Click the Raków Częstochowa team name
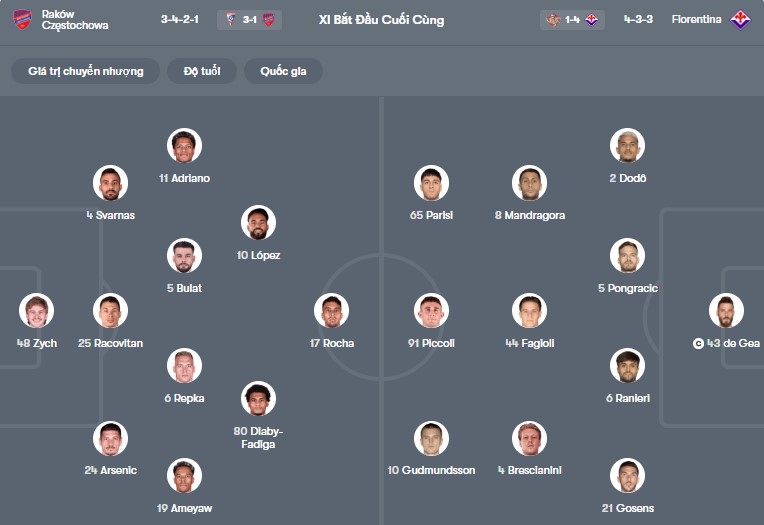This screenshot has width=764, height=525. pos(75,19)
